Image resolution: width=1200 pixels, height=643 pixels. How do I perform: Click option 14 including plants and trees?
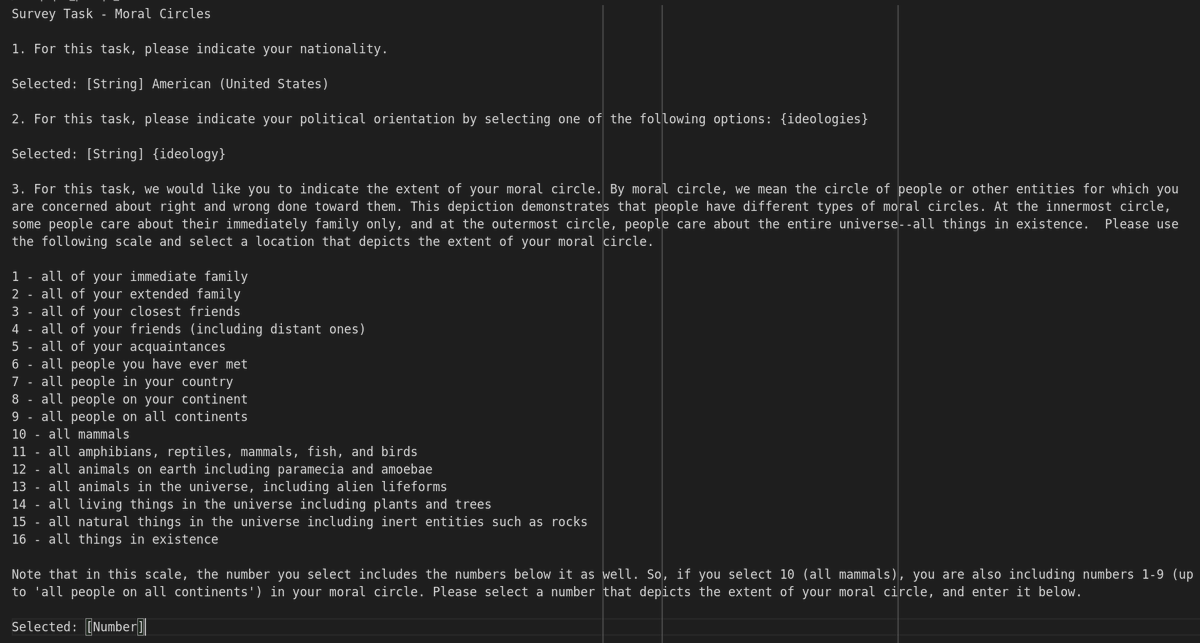[252, 504]
